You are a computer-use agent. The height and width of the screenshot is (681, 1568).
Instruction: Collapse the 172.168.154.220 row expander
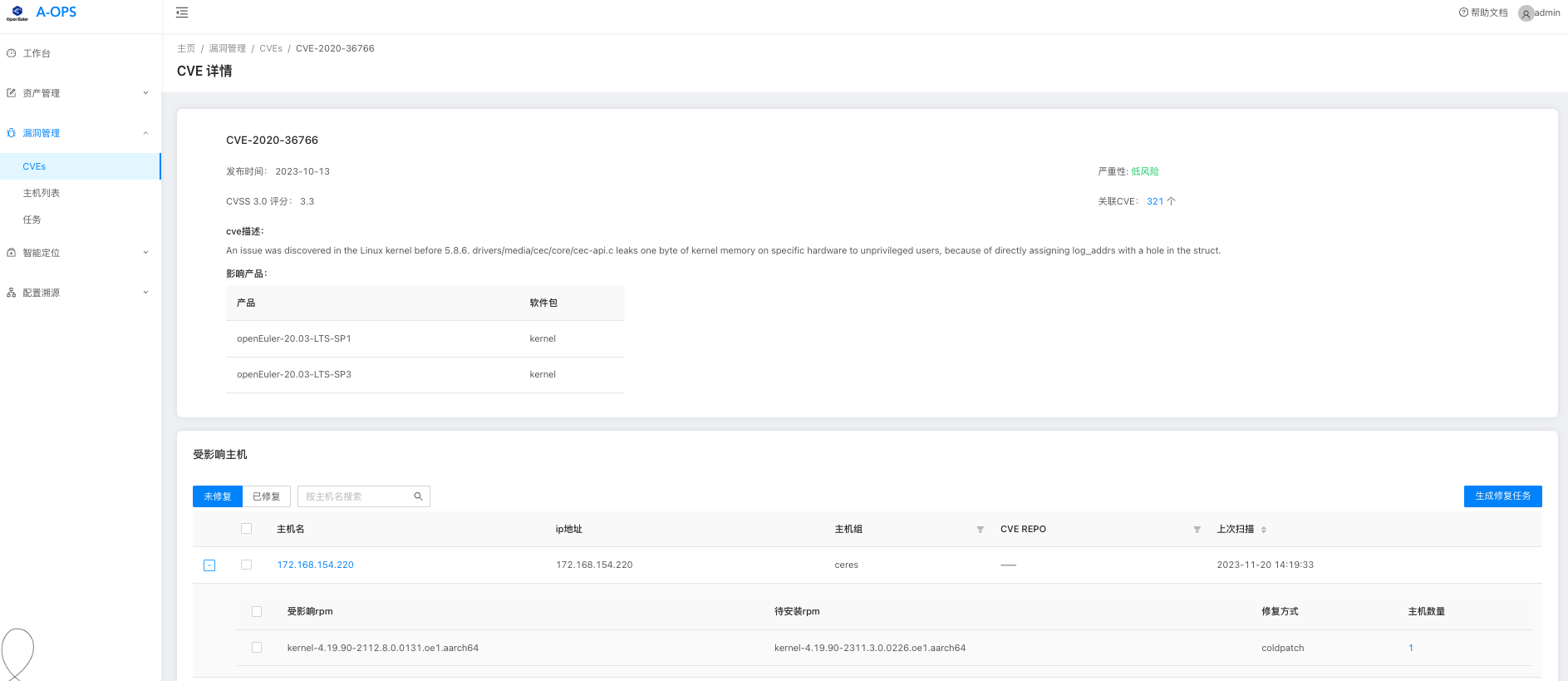[209, 565]
